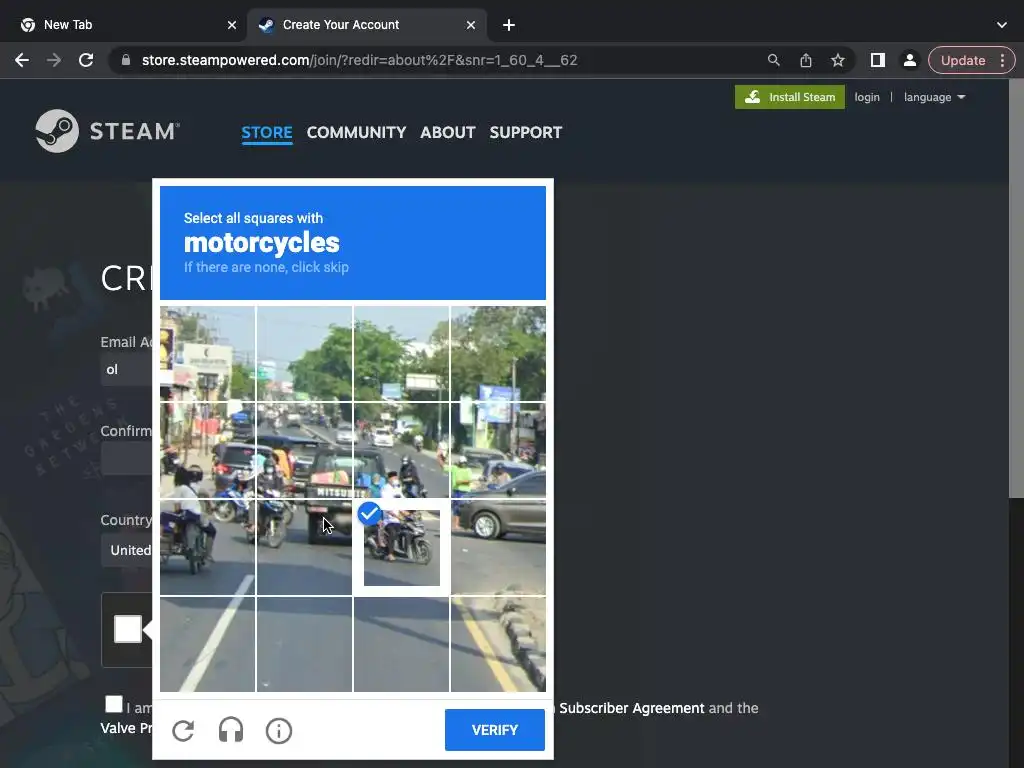
Task: Select tile with motorbike left of pickup truck
Action: click(x=304, y=547)
